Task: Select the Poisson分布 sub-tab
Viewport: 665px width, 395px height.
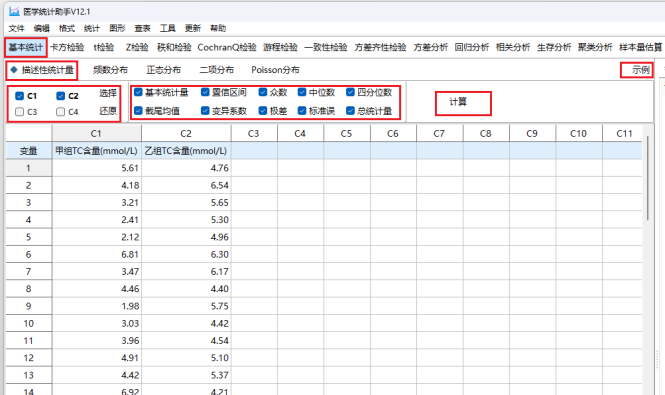Action: [x=275, y=70]
